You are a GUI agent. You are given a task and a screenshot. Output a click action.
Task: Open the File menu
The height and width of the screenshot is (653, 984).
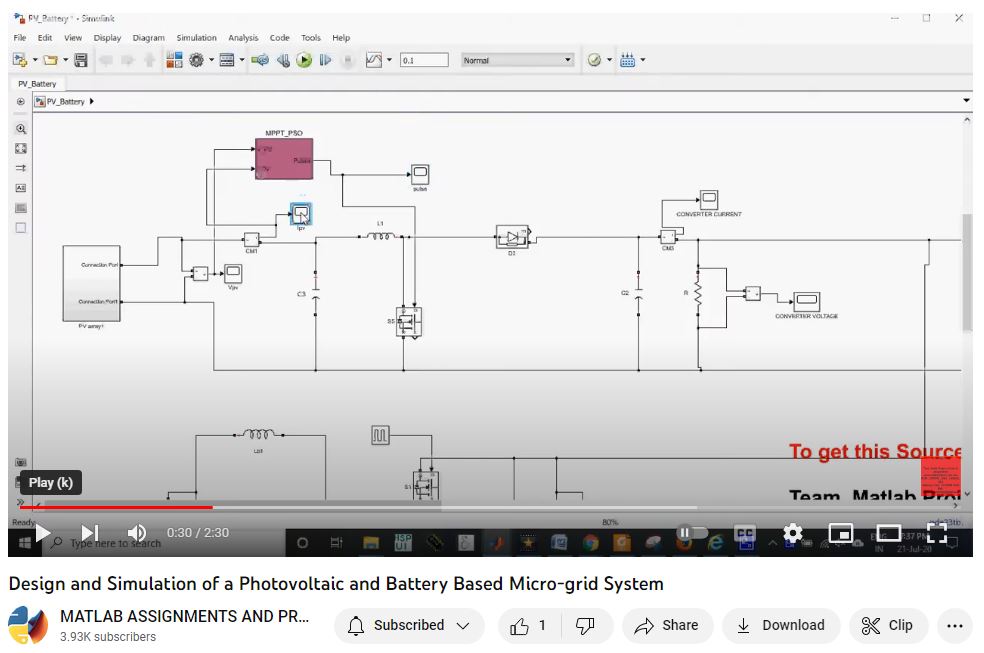pyautogui.click(x=20, y=38)
